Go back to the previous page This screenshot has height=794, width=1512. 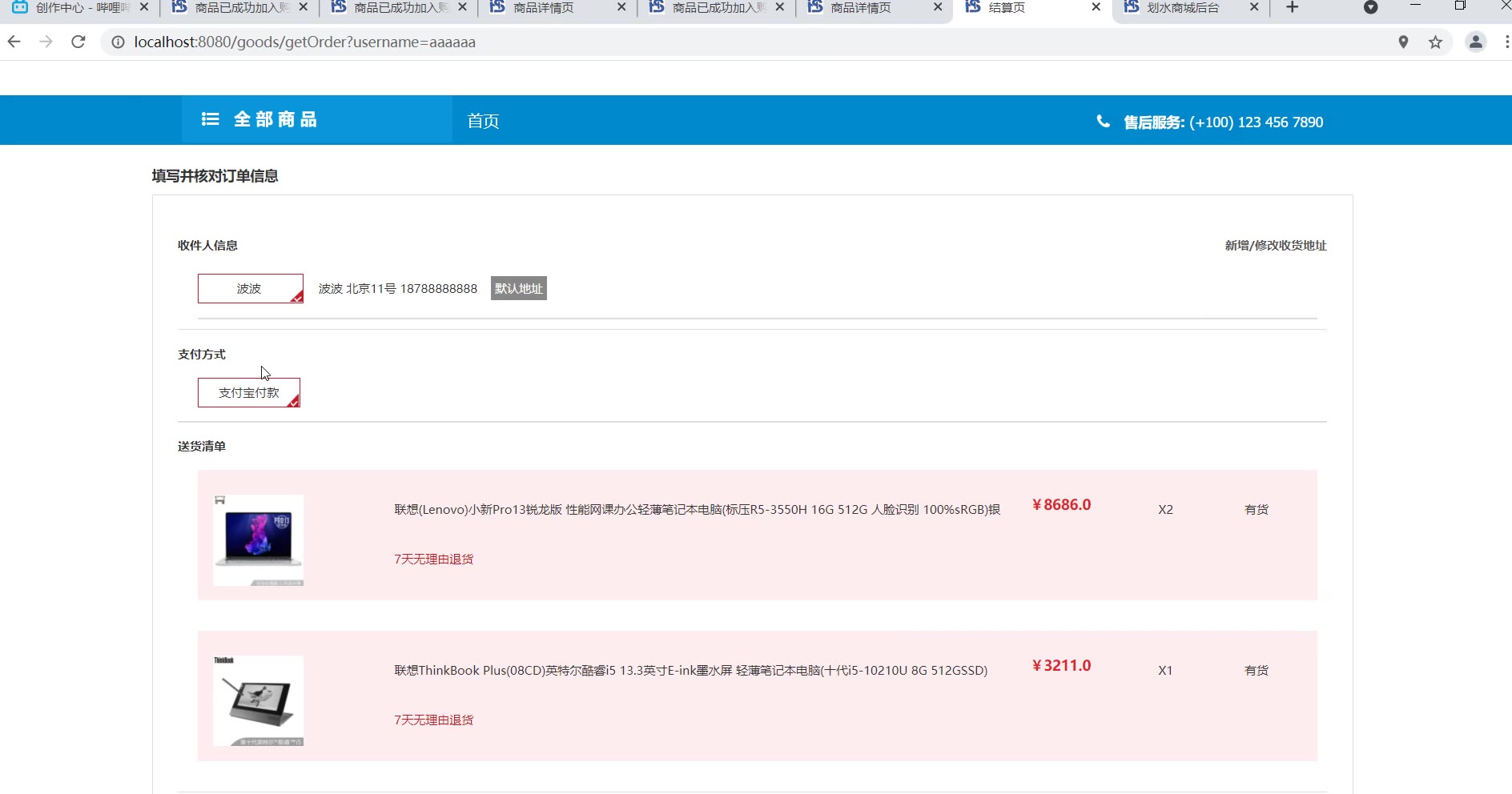14,42
